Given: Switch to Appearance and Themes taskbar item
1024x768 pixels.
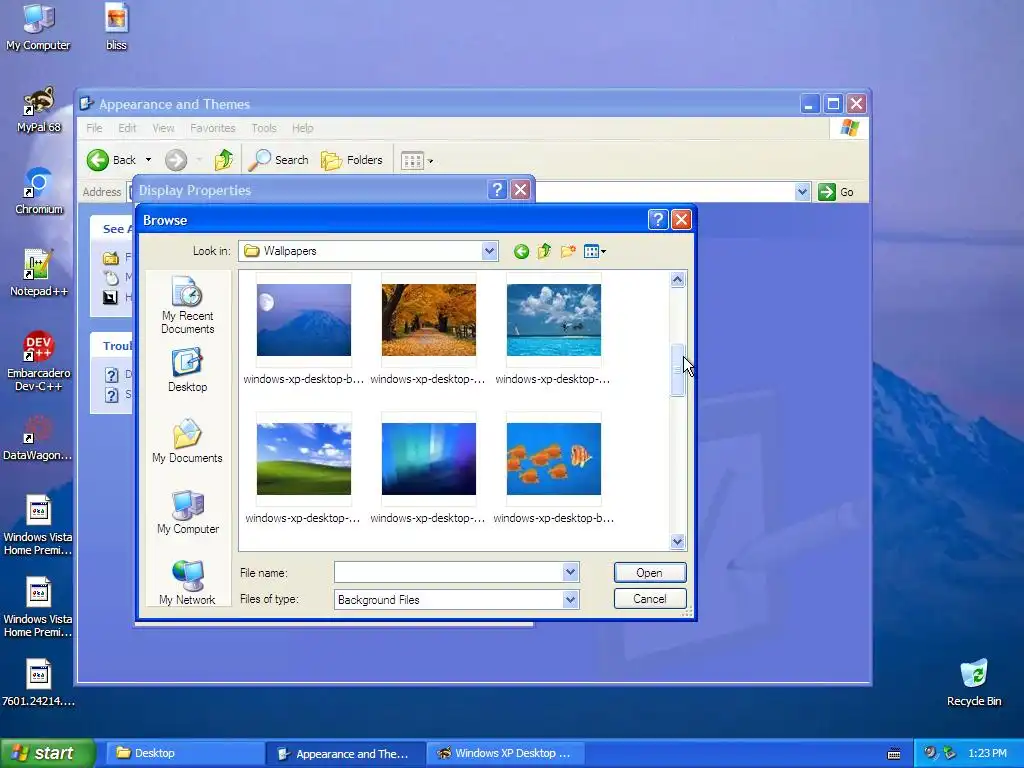Looking at the screenshot, I should [345, 754].
